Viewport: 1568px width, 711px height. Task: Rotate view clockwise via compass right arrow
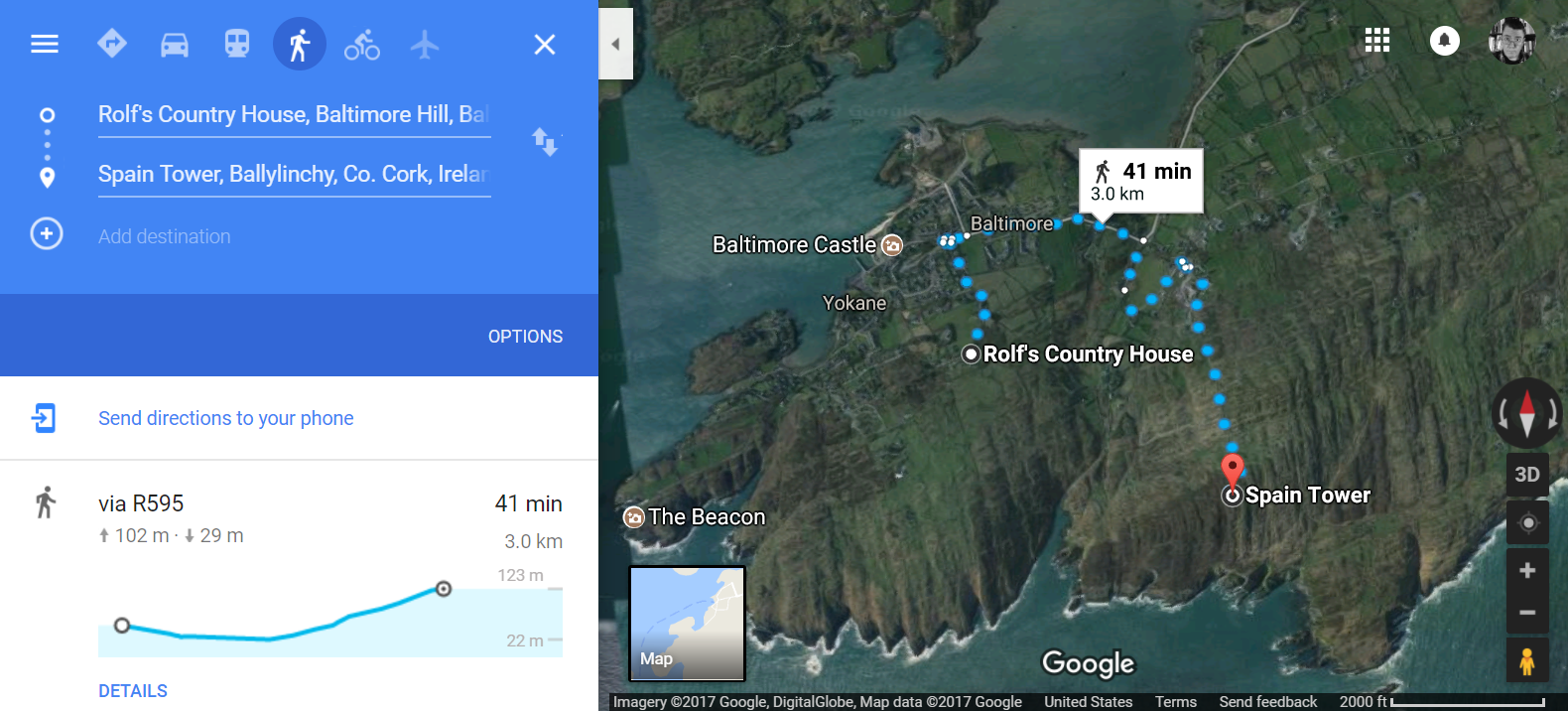[x=1552, y=413]
